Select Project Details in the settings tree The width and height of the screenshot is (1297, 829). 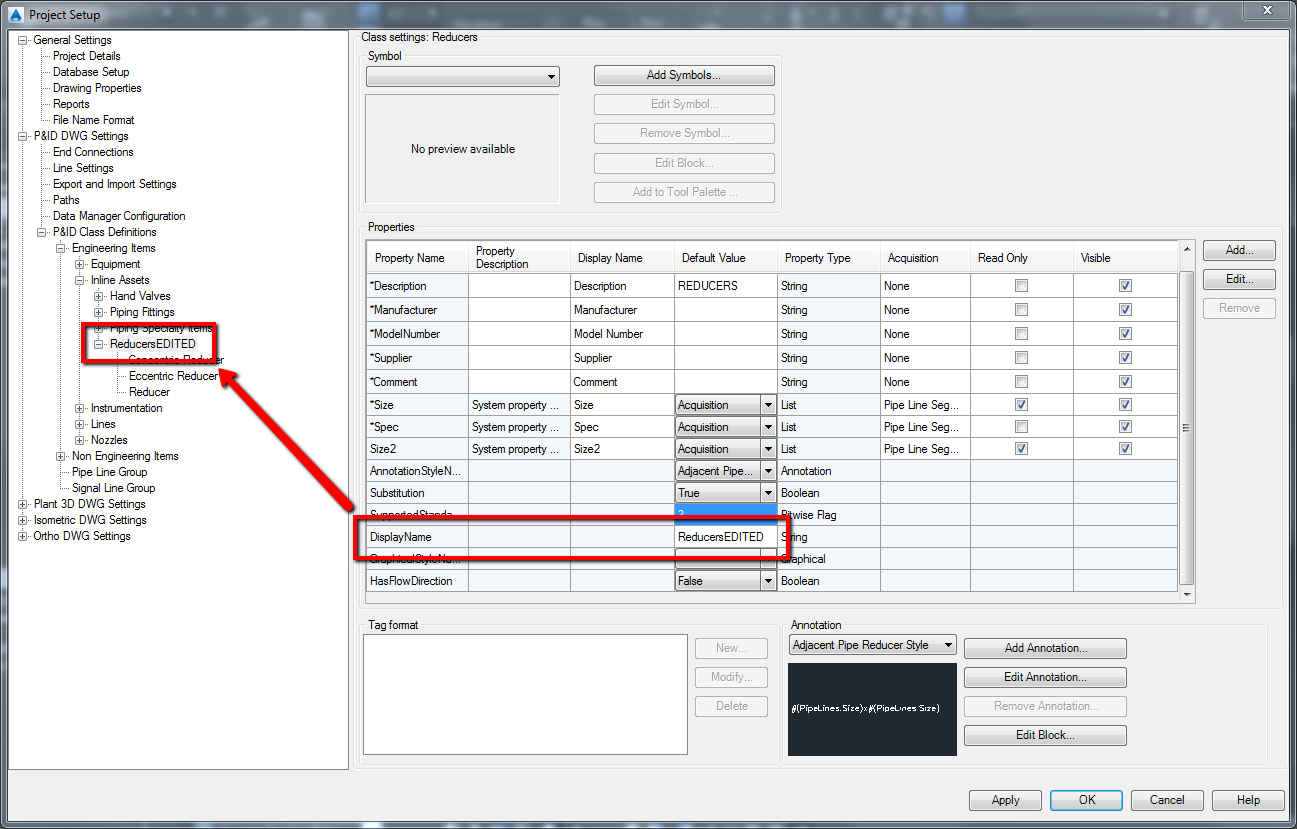click(87, 55)
